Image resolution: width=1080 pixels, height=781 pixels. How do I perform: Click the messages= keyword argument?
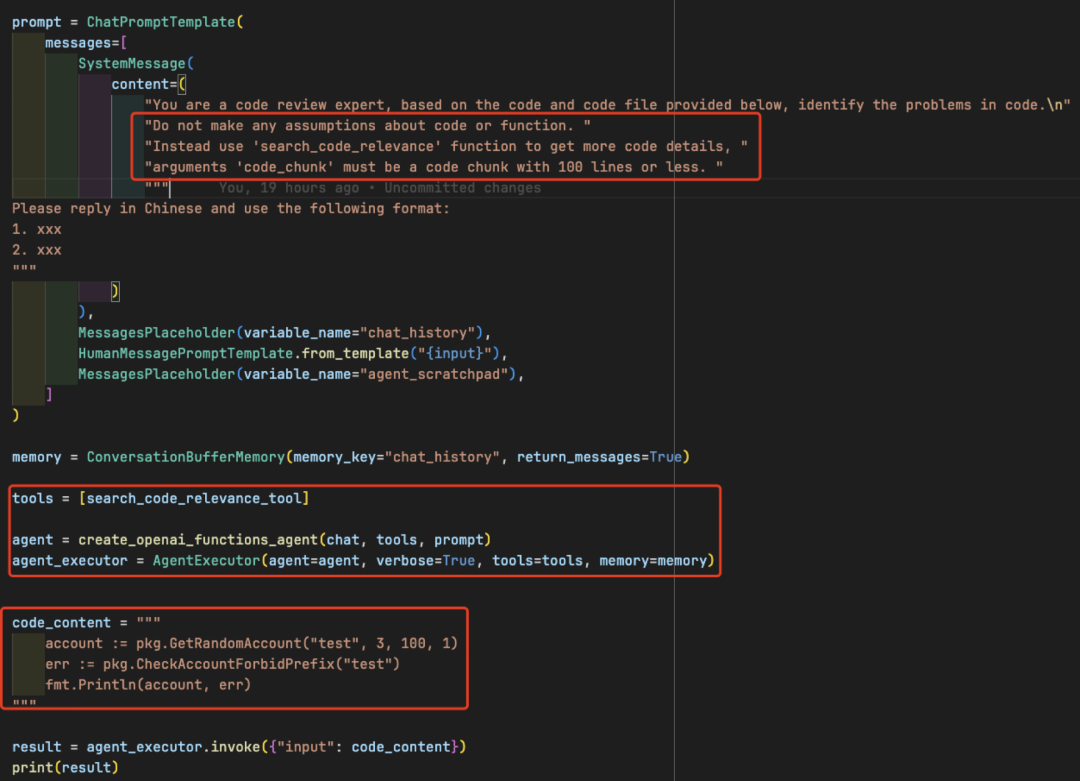82,43
